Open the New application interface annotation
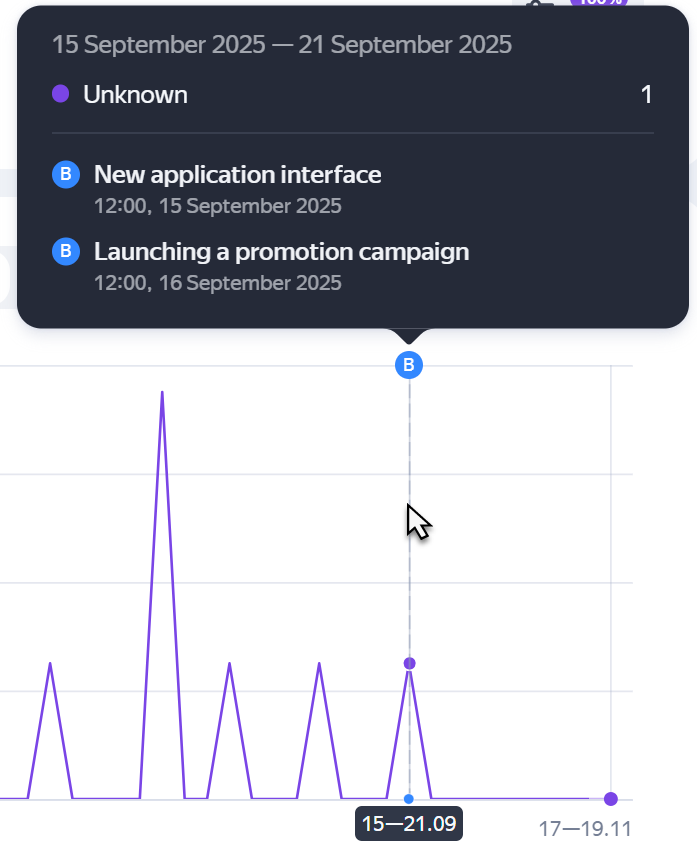The image size is (697, 868). click(237, 175)
